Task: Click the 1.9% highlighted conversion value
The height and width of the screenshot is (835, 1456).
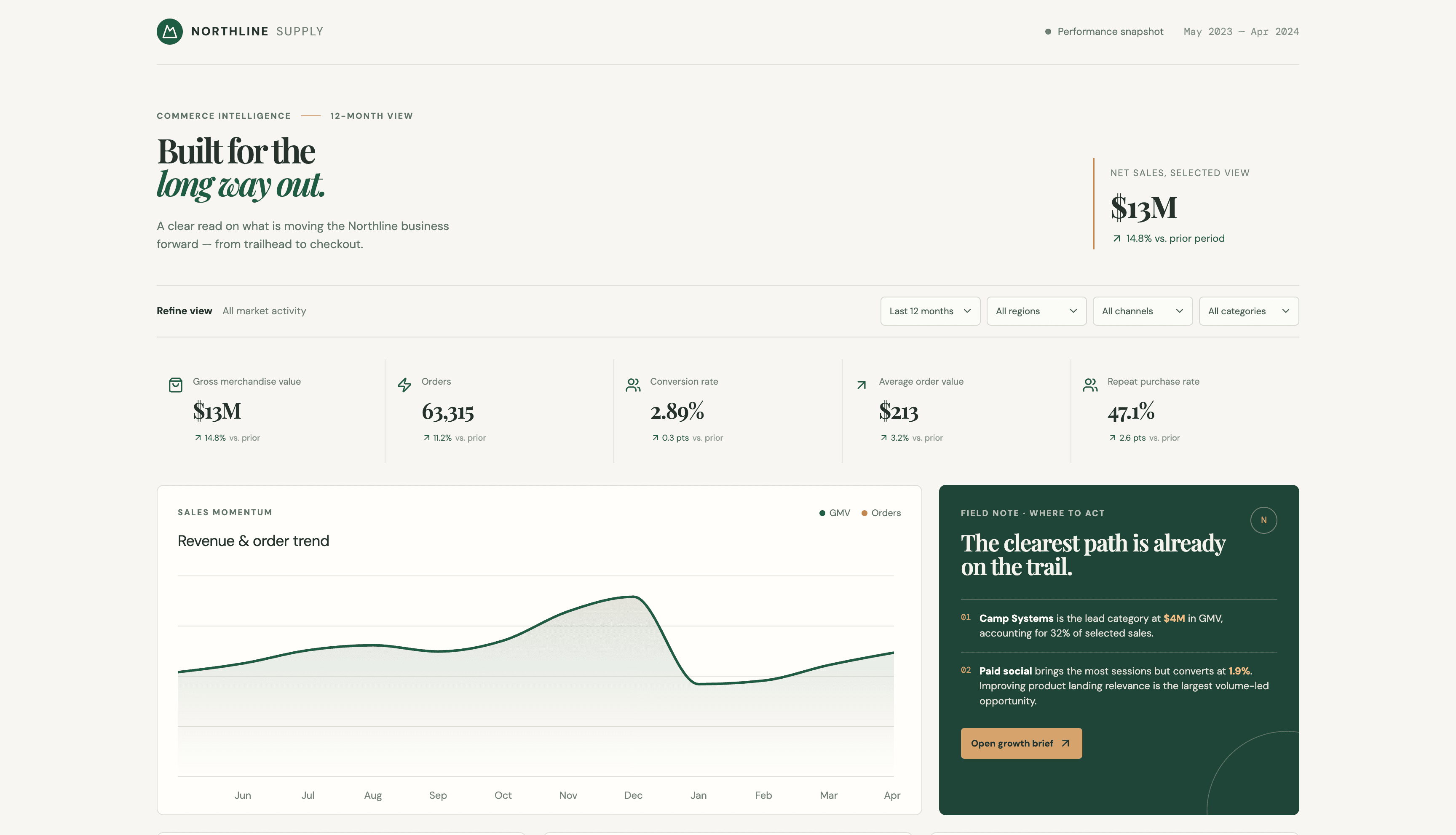Action: tap(1239, 671)
